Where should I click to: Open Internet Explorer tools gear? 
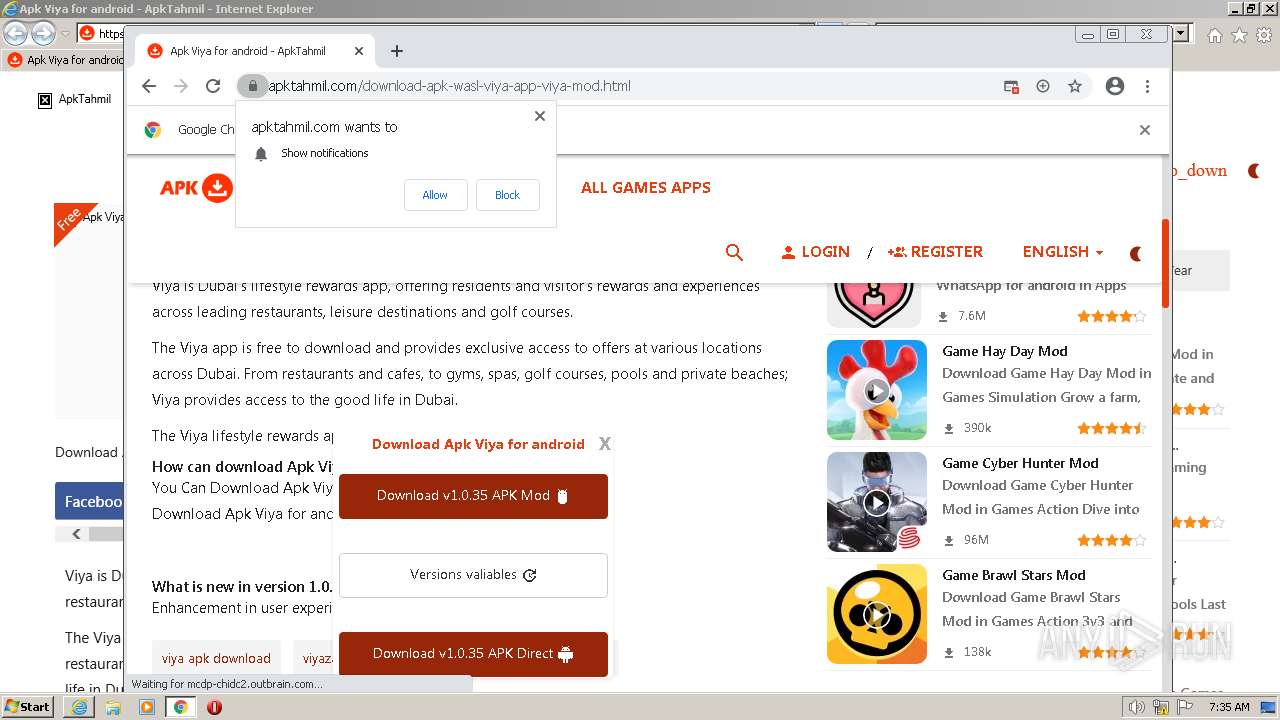tap(1264, 35)
